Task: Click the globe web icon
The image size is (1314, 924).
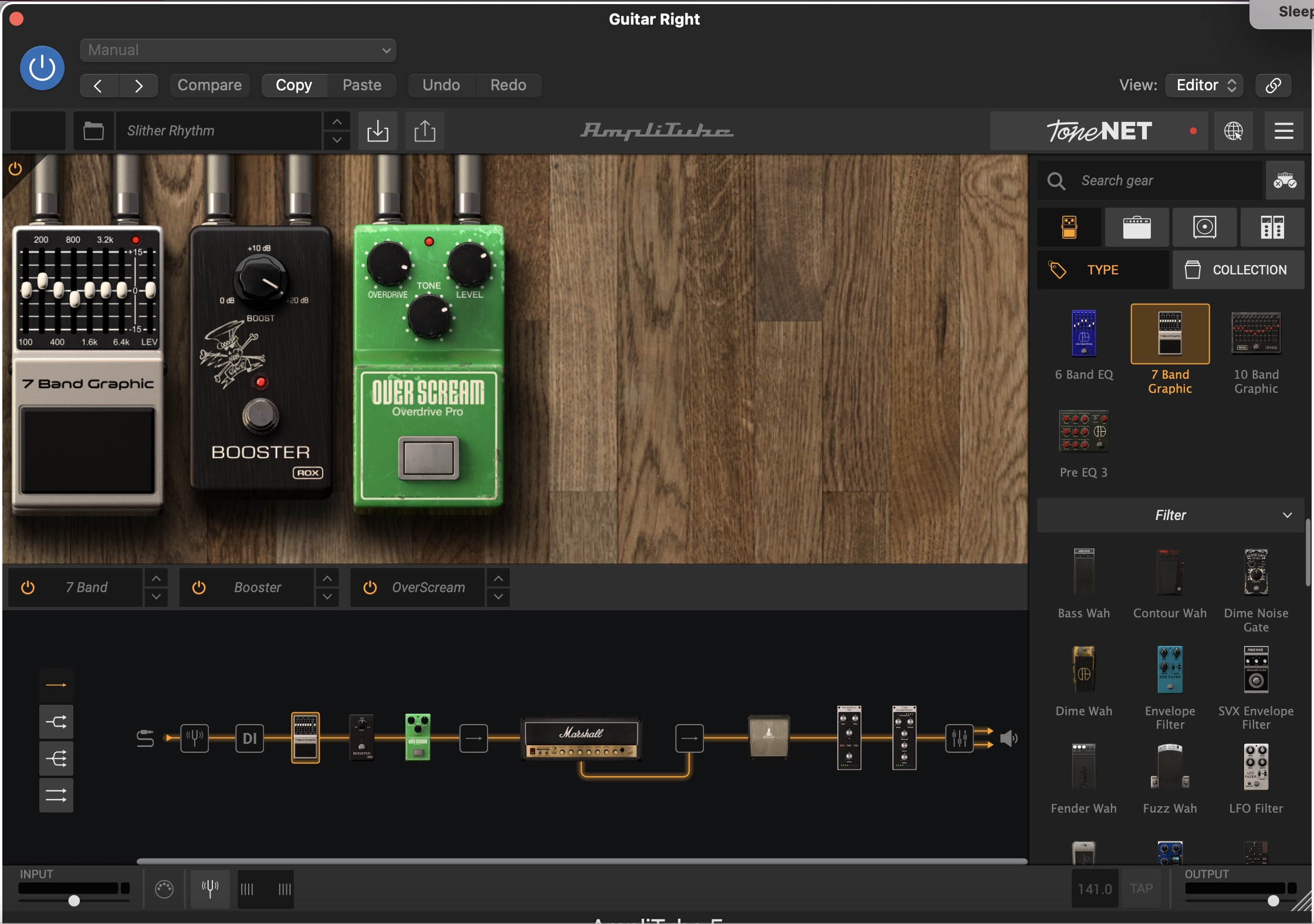Action: 1233,131
